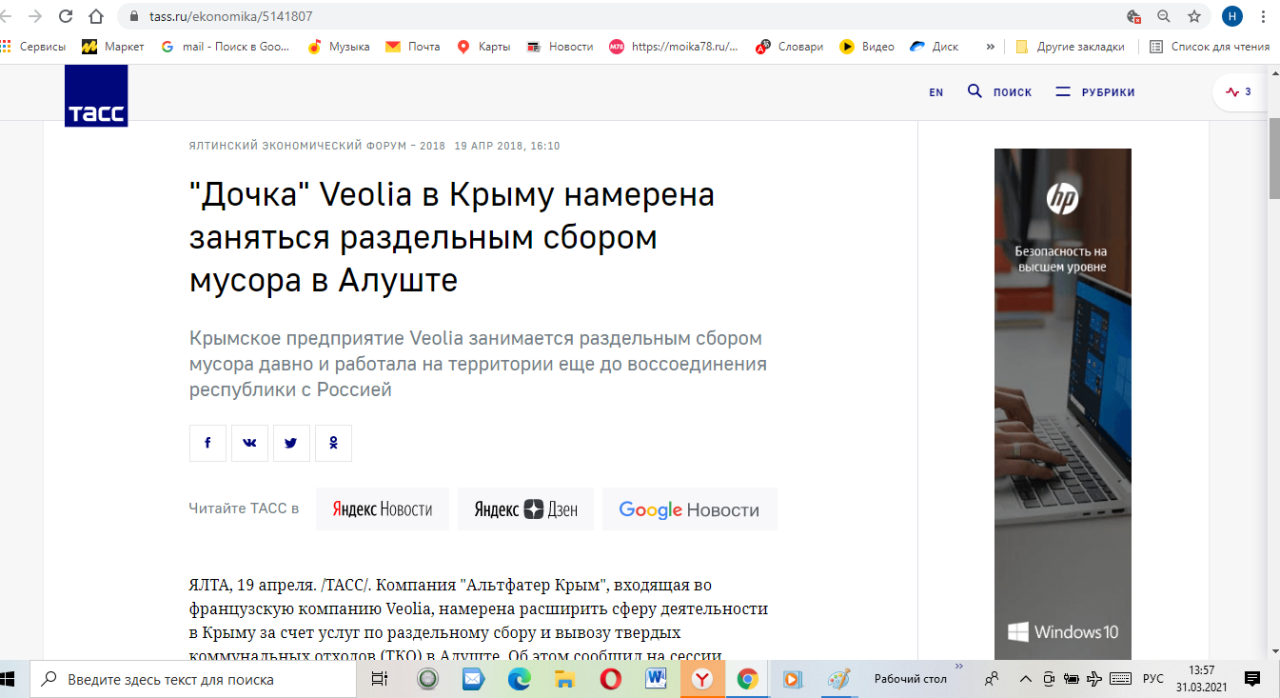
Task: Open Словари bookmark
Action: [789, 46]
